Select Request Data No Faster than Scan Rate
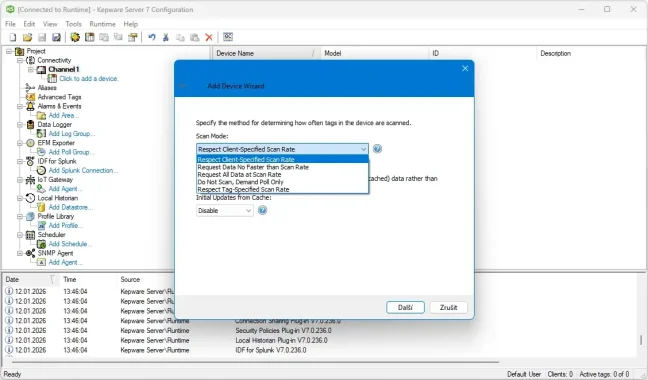This screenshot has height=380, width=648. (282, 167)
